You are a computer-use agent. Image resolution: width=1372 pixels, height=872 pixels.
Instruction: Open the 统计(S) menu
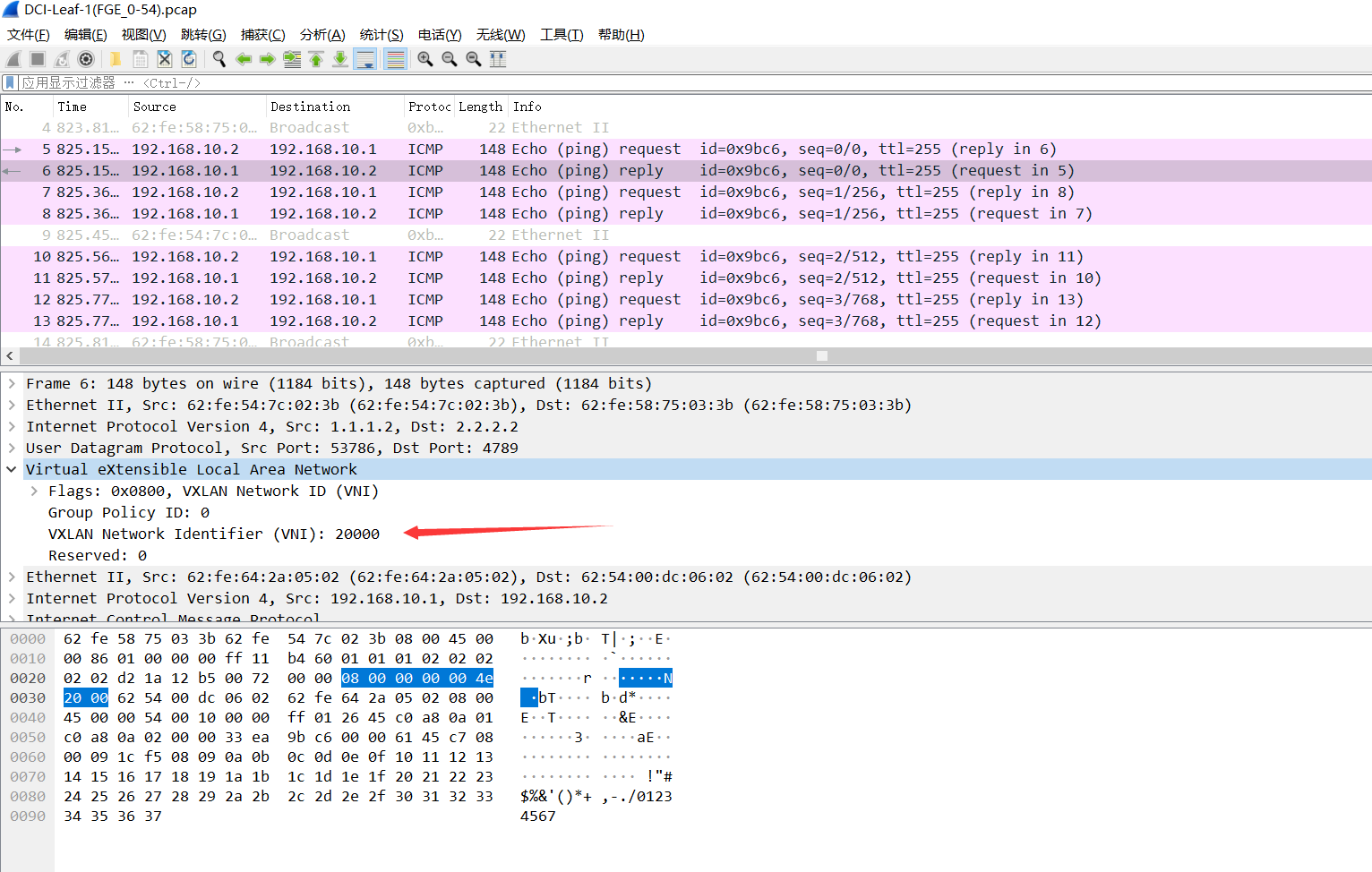[x=381, y=35]
